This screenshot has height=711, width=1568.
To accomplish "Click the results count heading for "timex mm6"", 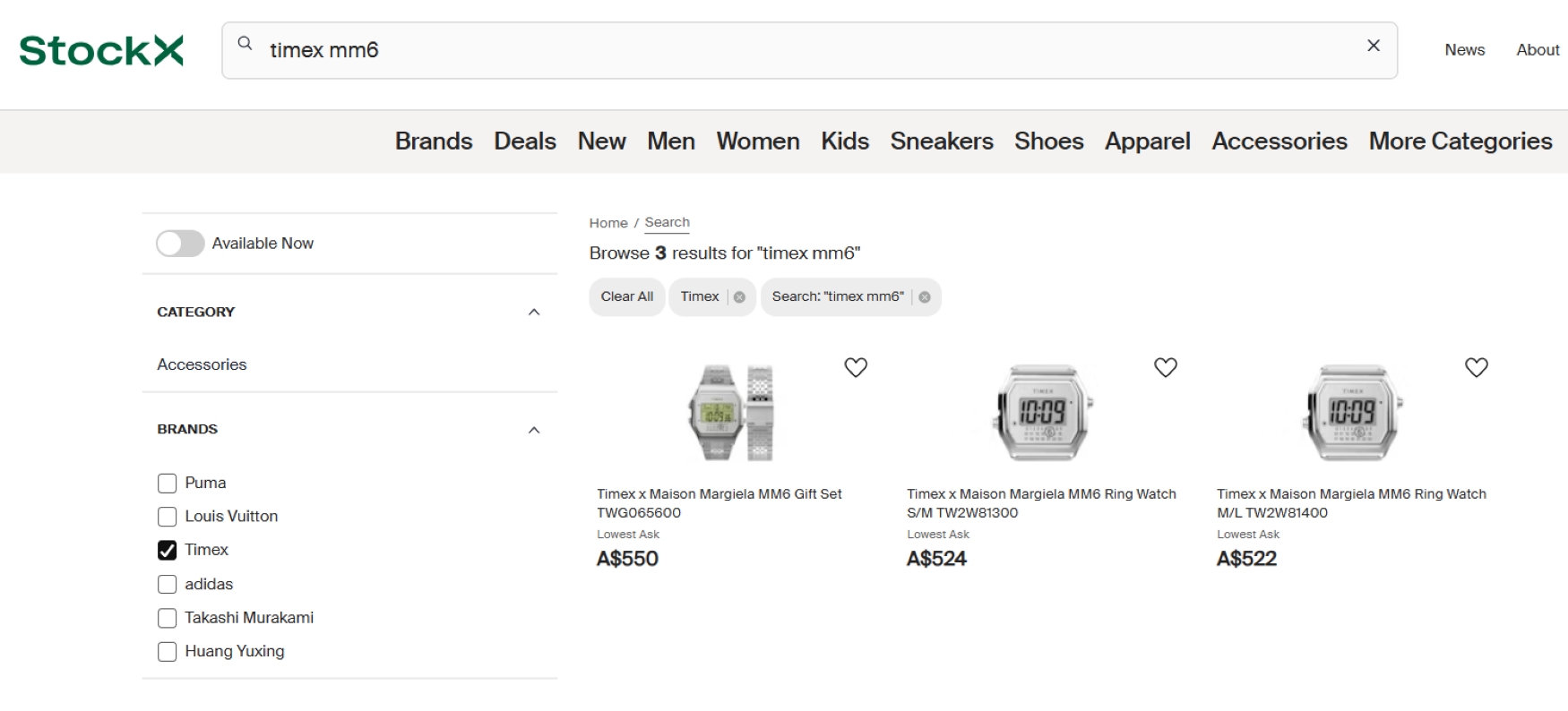I will click(725, 253).
